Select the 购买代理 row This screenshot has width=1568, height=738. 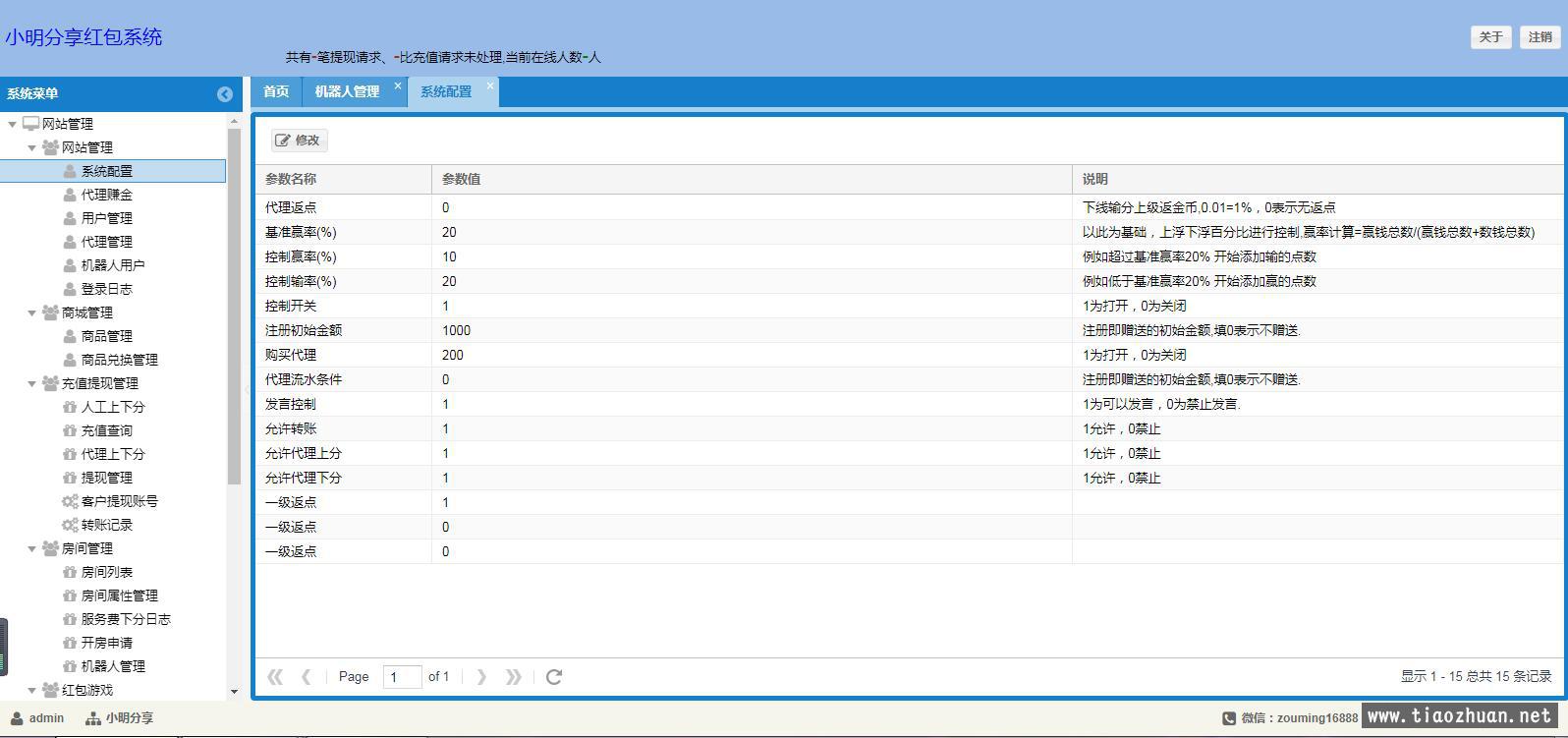[x=909, y=355]
